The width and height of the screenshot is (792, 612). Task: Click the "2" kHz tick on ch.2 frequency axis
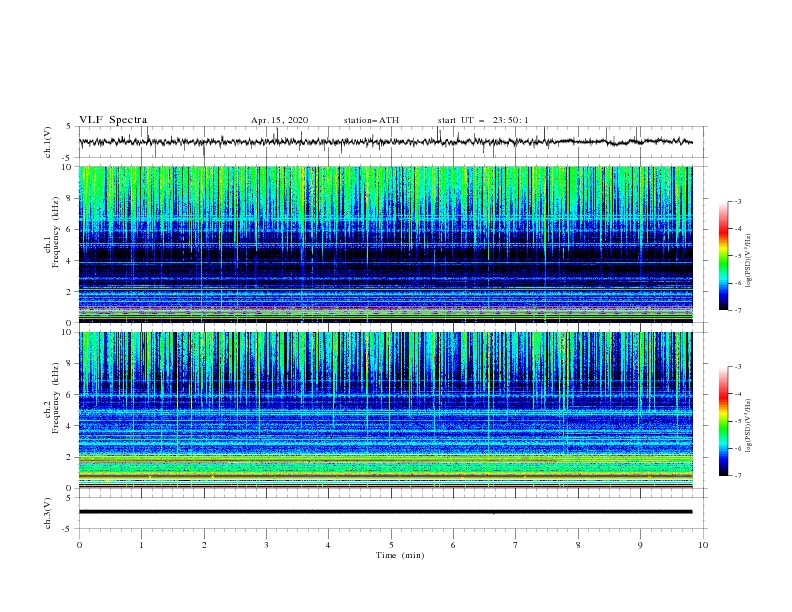[70, 457]
